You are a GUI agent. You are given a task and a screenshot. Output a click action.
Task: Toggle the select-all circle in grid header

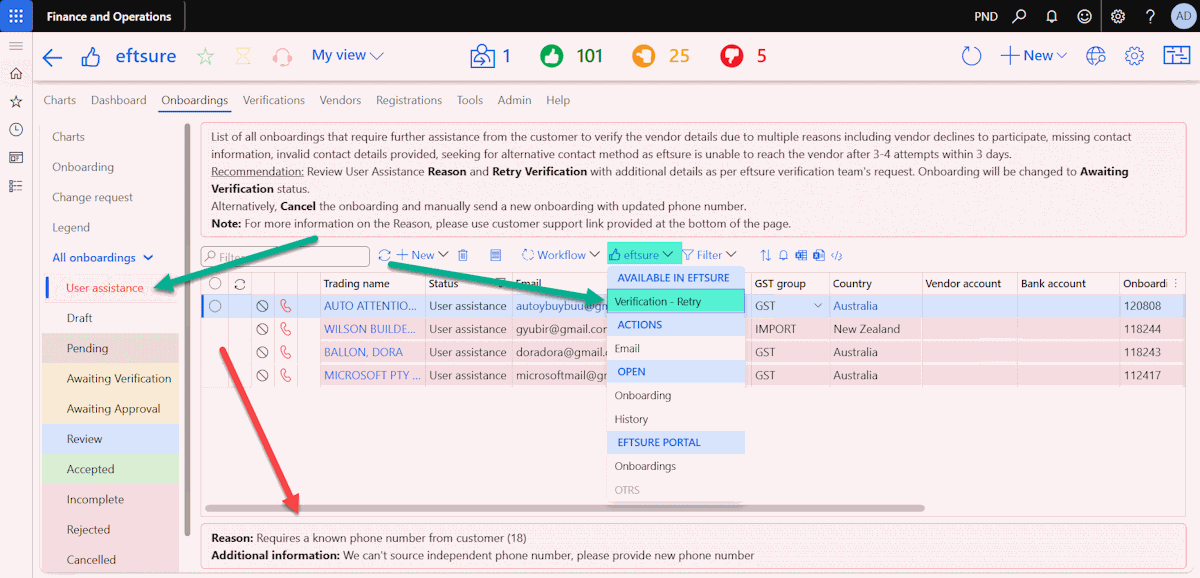pos(215,283)
